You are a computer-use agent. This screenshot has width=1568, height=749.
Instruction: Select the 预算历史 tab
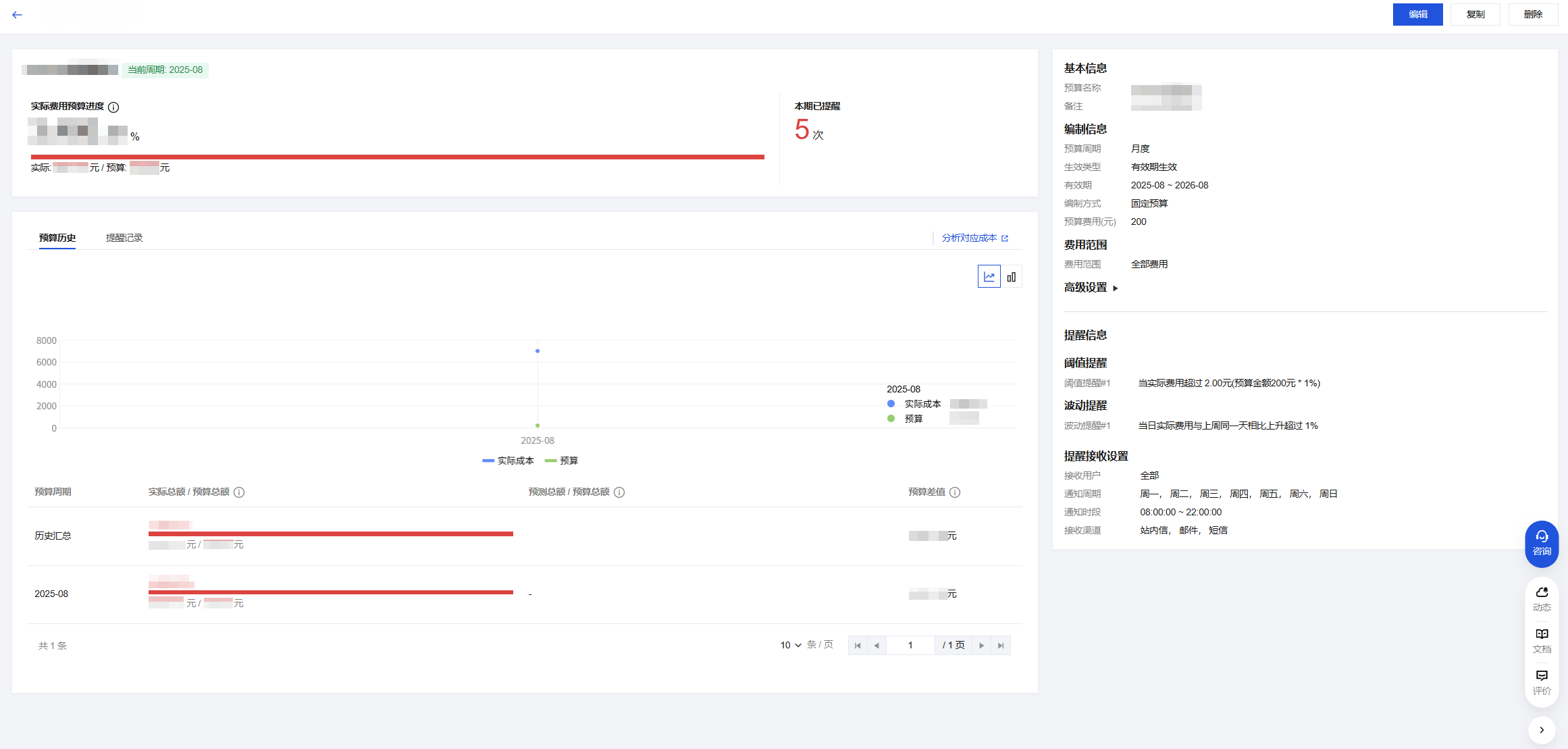coord(57,238)
